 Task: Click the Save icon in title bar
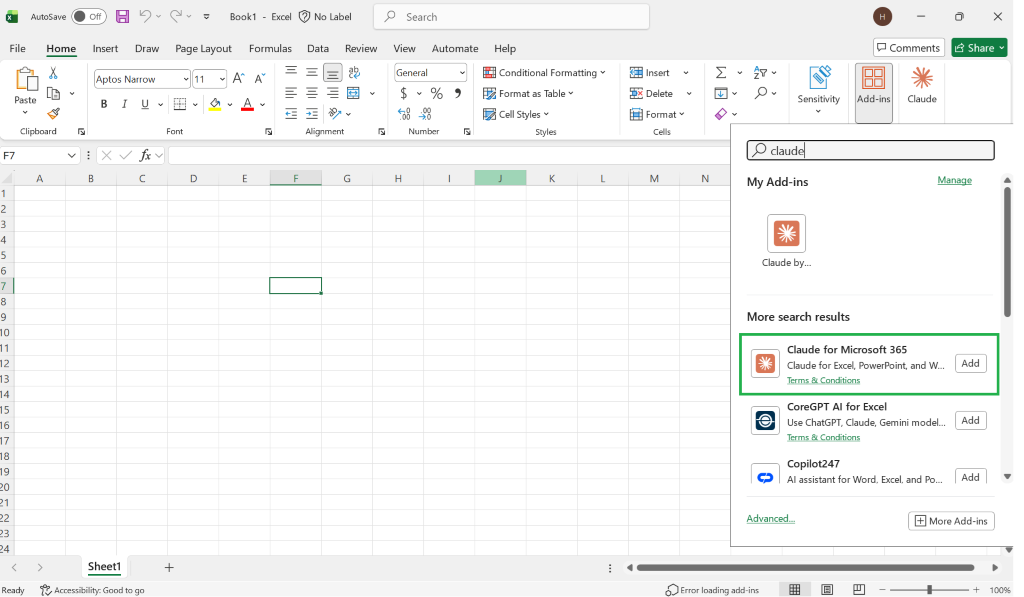(x=122, y=16)
